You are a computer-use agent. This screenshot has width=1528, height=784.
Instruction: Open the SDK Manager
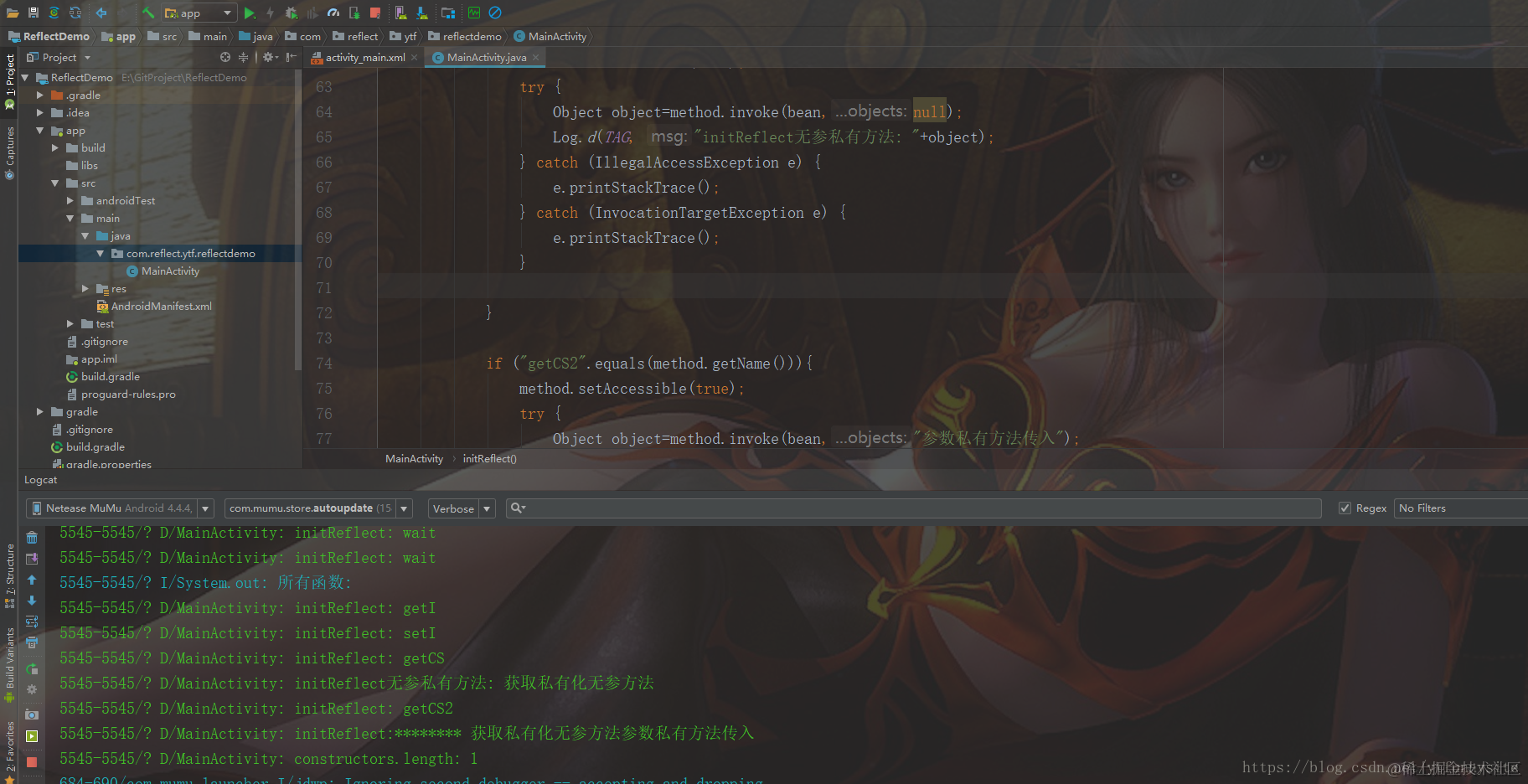click(x=422, y=13)
